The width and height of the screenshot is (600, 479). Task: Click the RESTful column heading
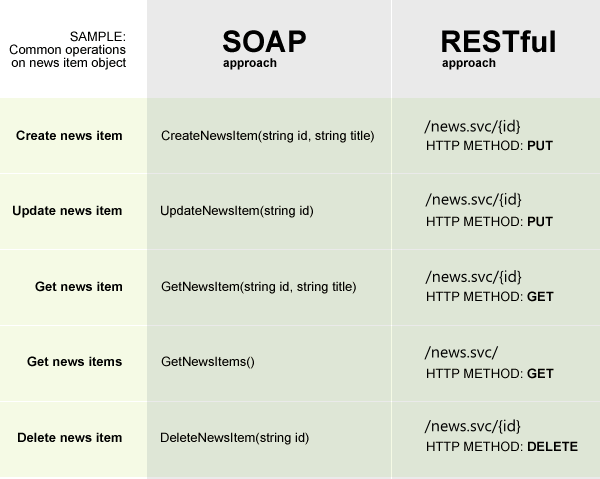498,41
